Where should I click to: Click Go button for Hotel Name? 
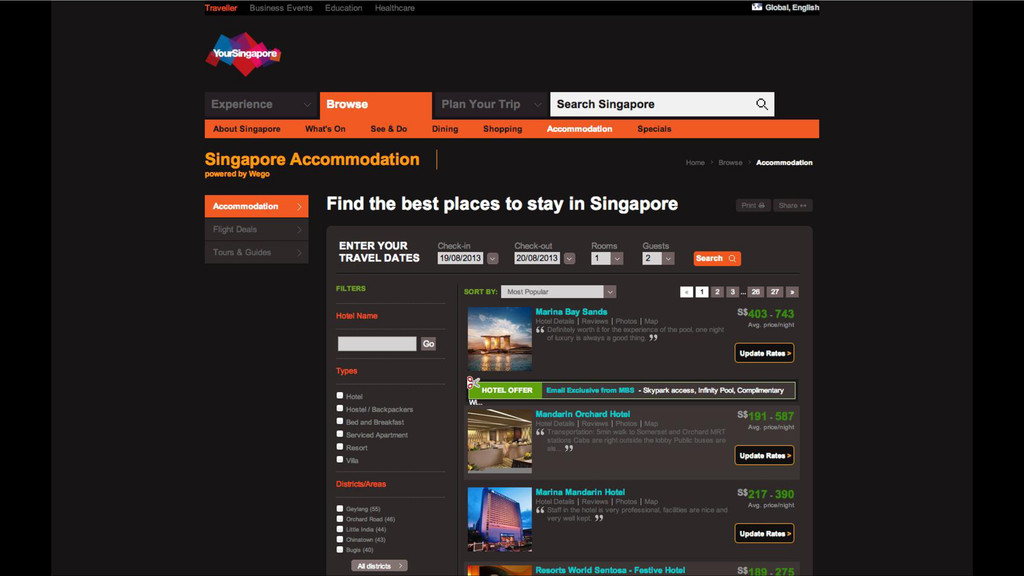(x=428, y=344)
